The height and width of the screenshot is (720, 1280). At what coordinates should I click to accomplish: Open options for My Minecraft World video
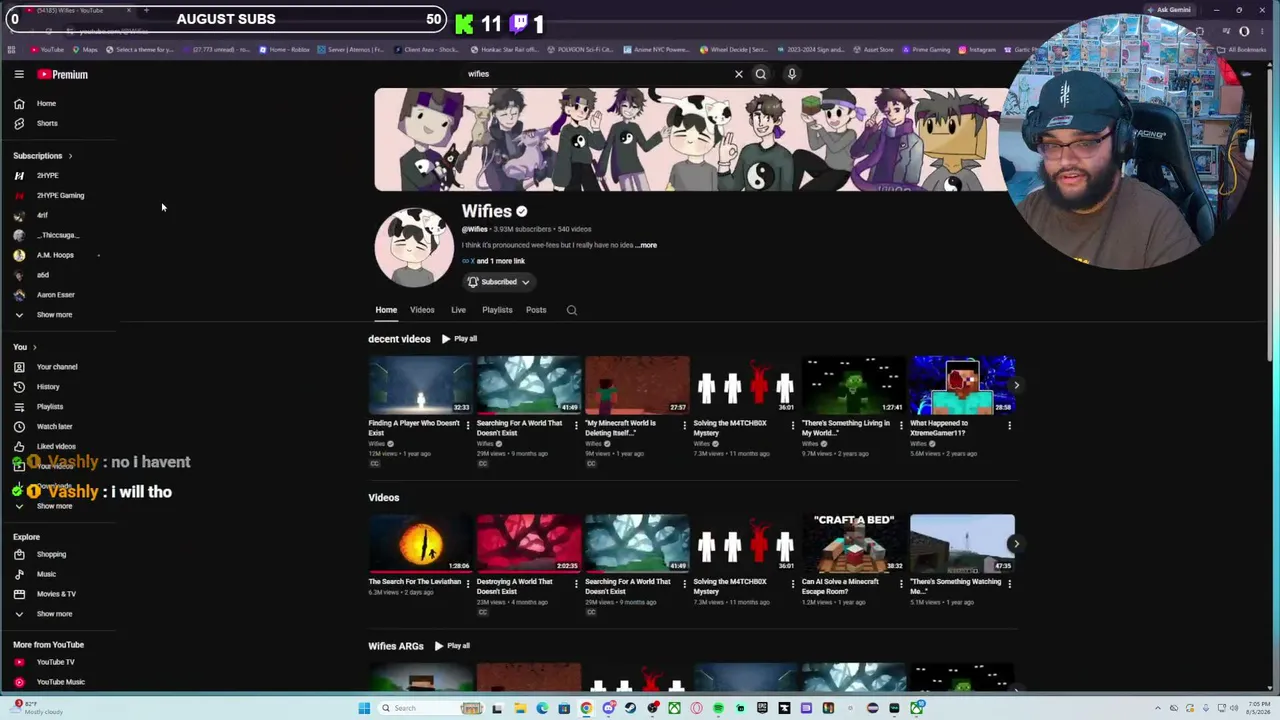click(x=684, y=425)
